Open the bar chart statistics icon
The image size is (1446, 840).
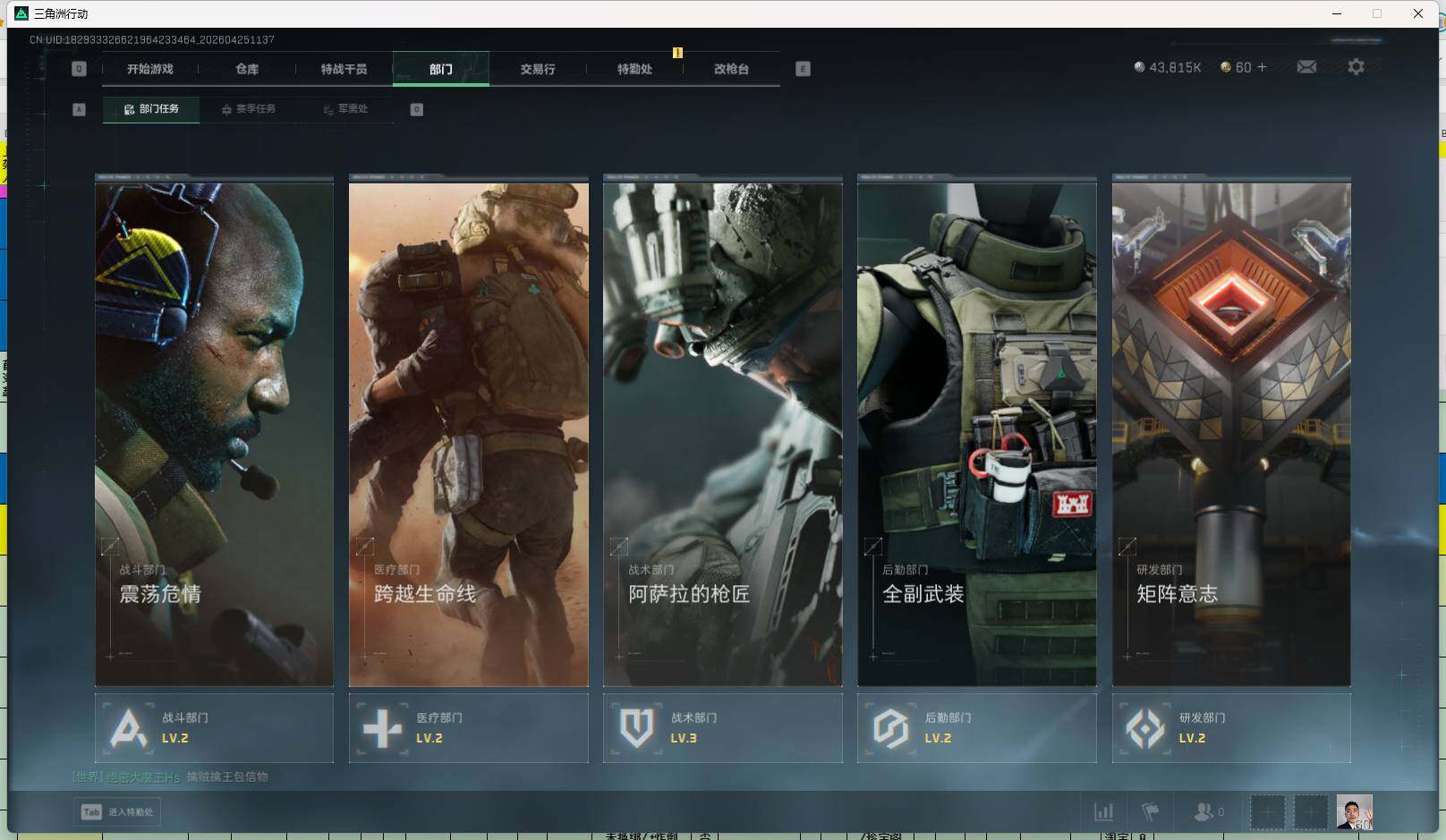(1104, 812)
